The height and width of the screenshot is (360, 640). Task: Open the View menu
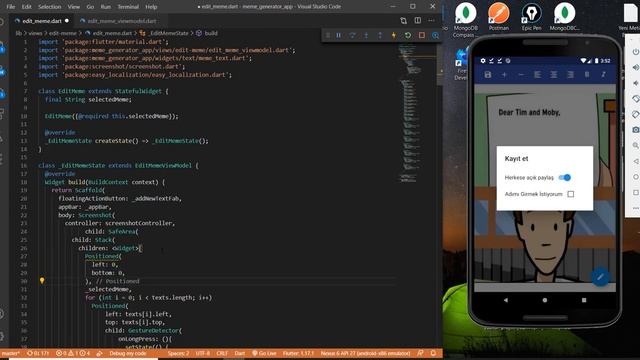pyautogui.click(x=73, y=7)
